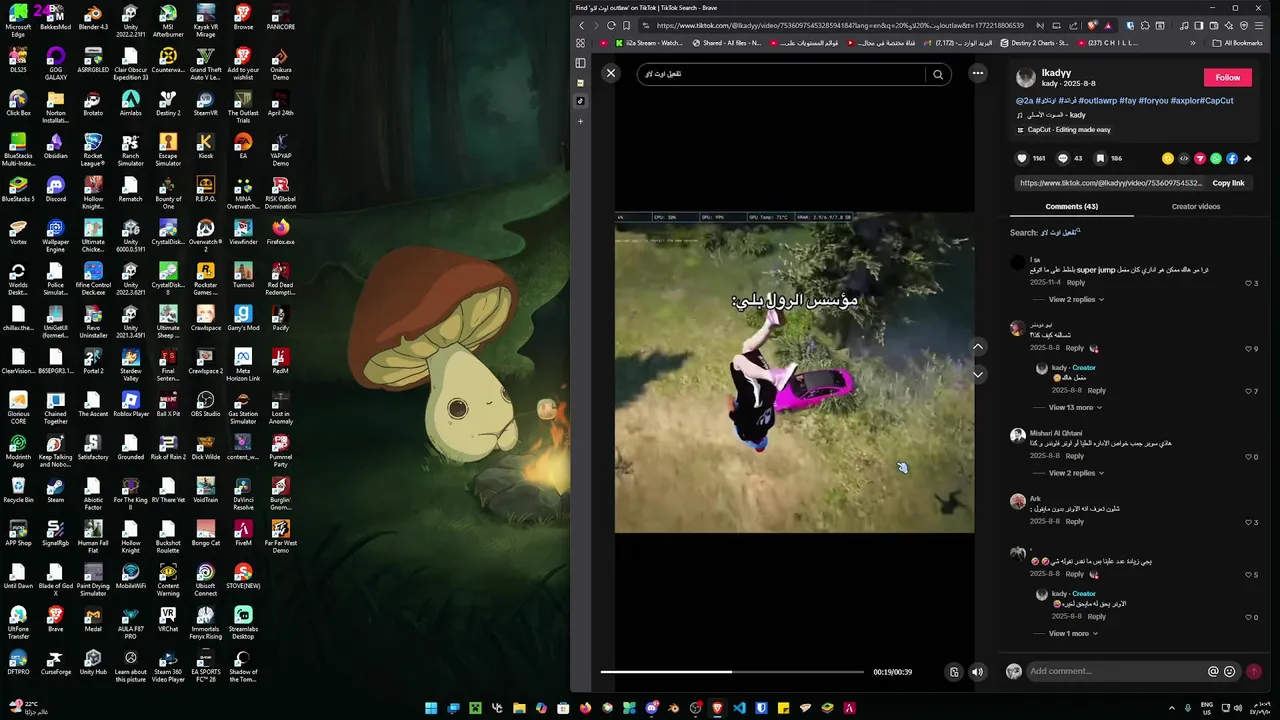Like Mishari Al Qhtani's comment
The width and height of the screenshot is (1280, 720).
coord(1248,456)
